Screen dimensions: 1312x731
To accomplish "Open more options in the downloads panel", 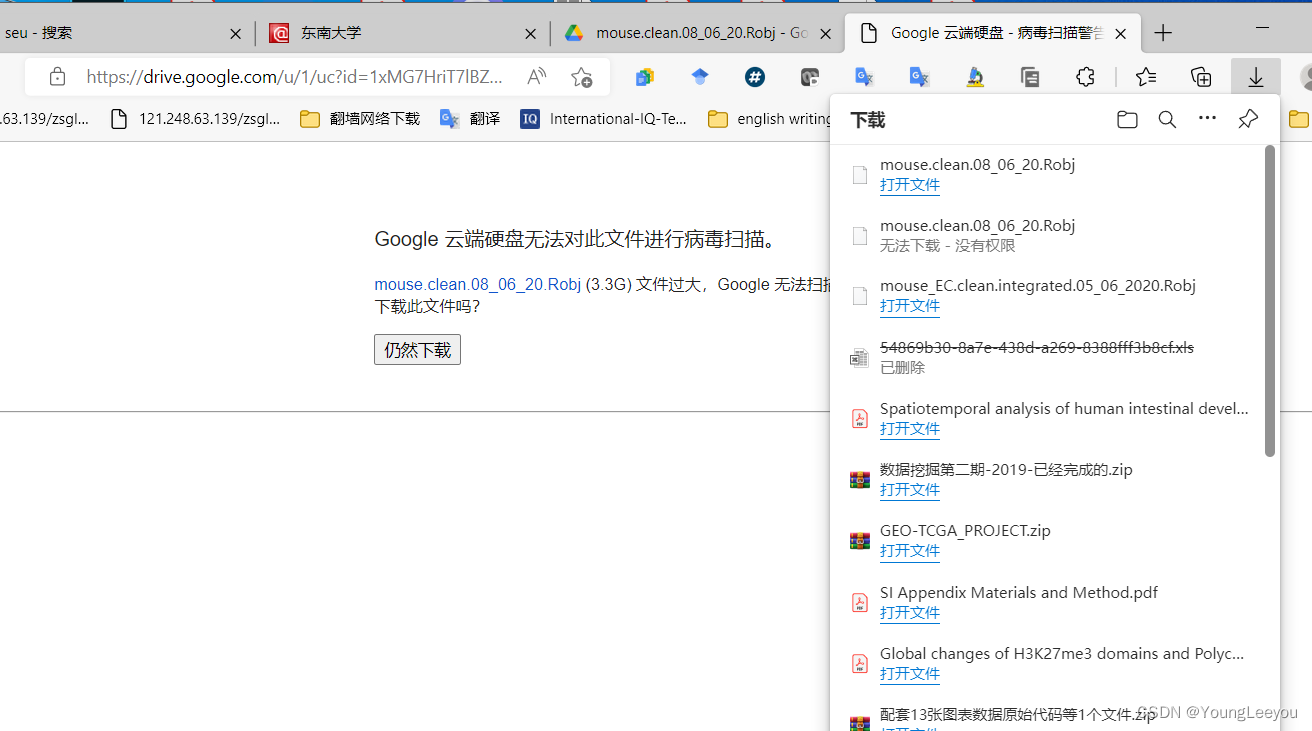I will coord(1207,119).
